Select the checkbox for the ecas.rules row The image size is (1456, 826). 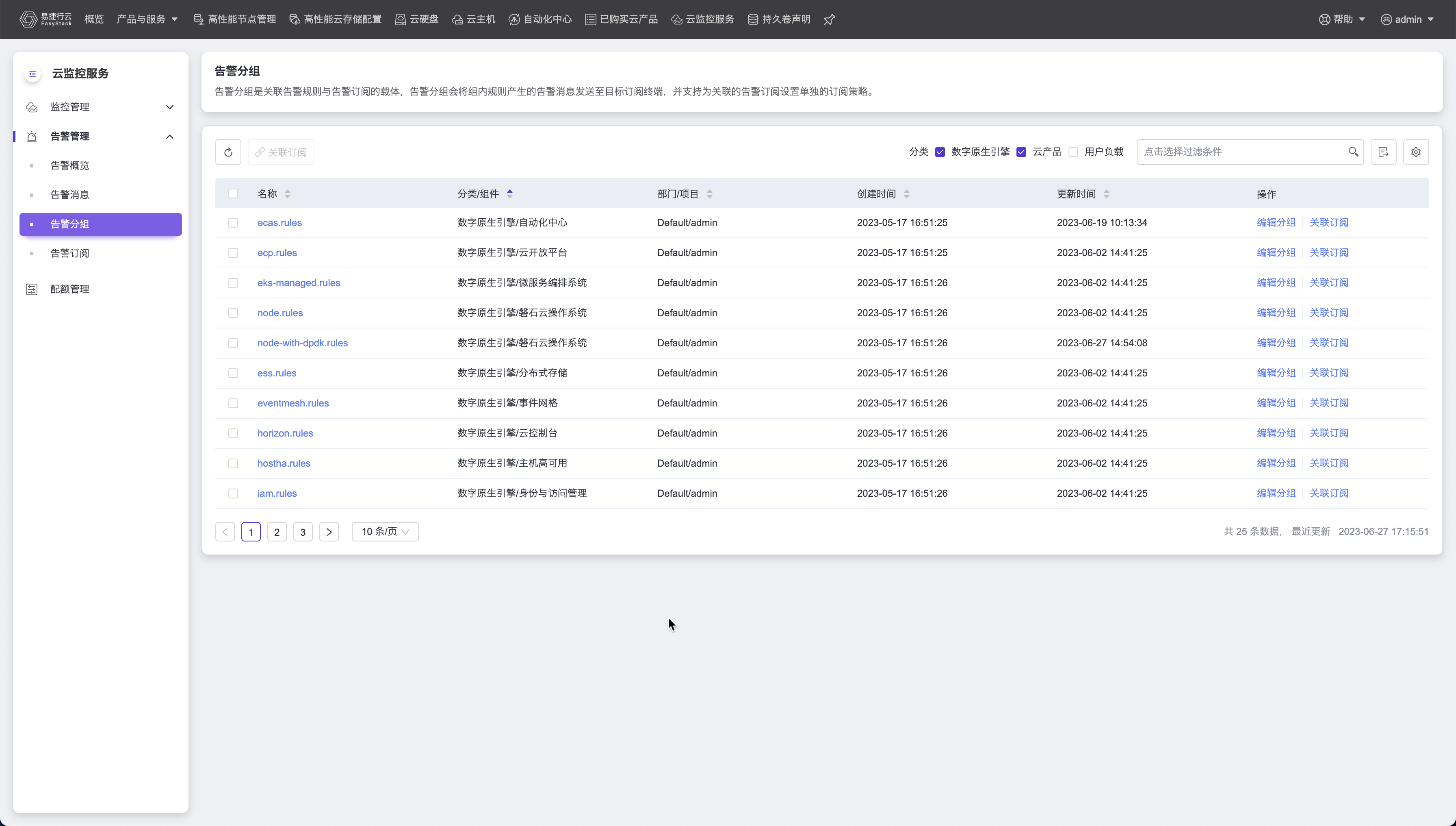tap(233, 223)
